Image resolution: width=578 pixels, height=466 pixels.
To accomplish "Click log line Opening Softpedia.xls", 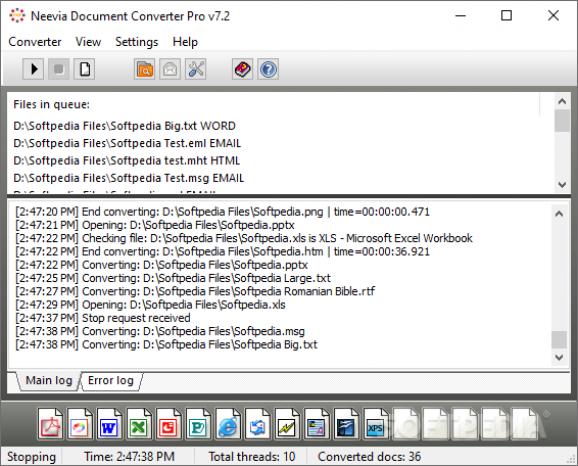I will click(x=150, y=305).
